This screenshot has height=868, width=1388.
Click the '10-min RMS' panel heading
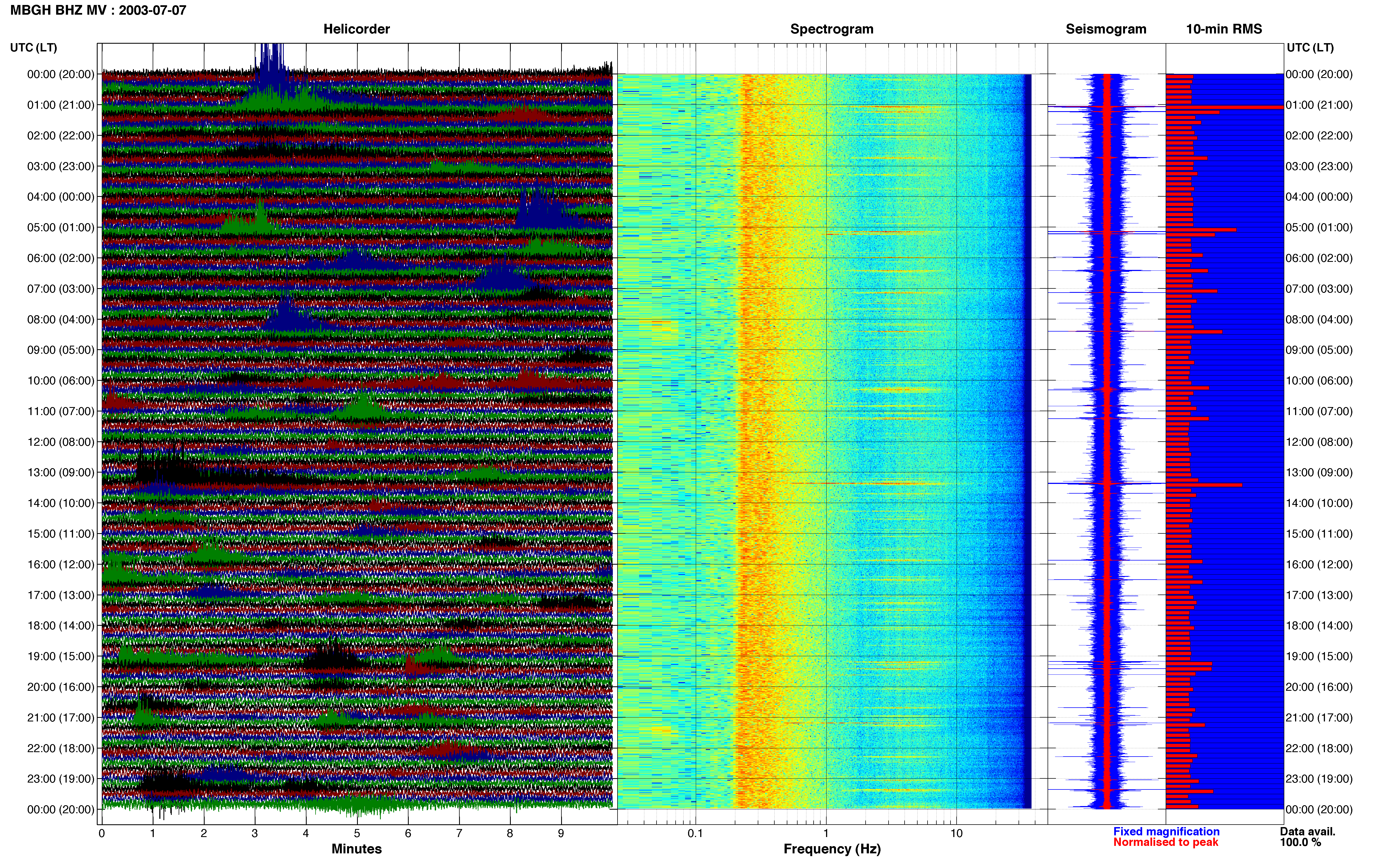(x=1224, y=29)
